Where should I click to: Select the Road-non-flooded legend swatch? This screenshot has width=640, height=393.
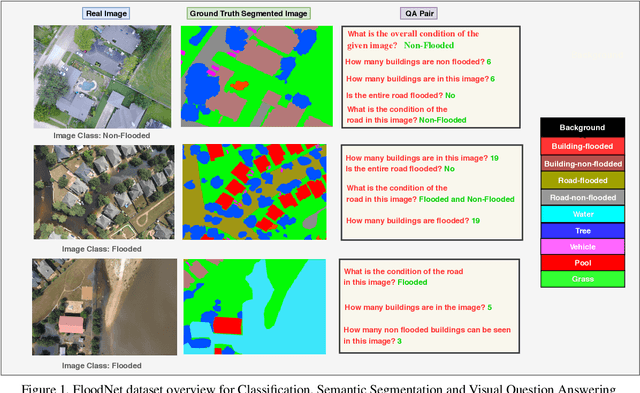582,198
